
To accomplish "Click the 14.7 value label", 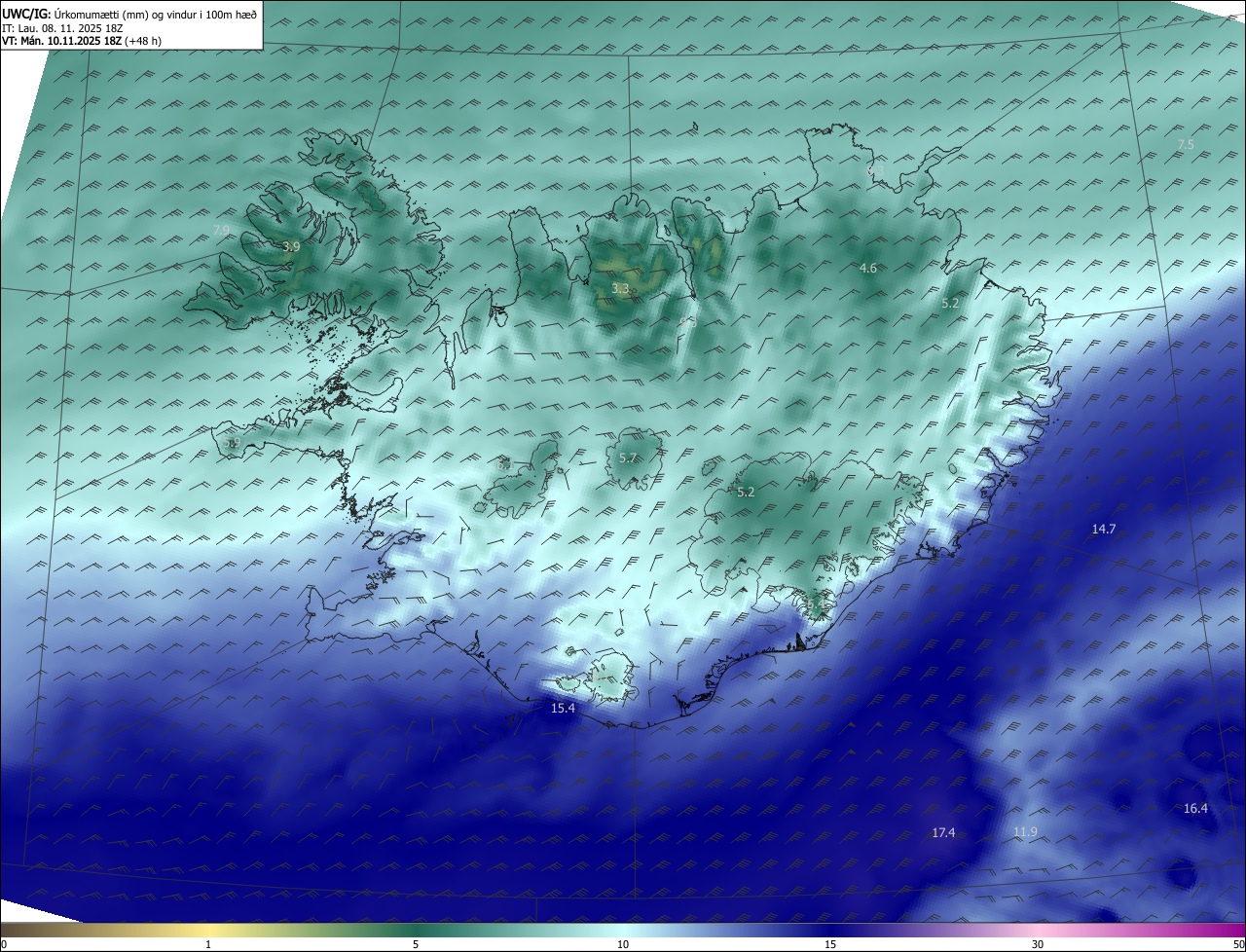I will [1104, 529].
